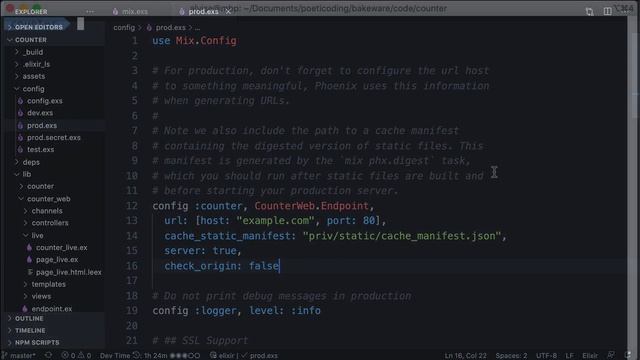Close the prod.exs tab
This screenshot has height=360, width=640.
point(228,11)
